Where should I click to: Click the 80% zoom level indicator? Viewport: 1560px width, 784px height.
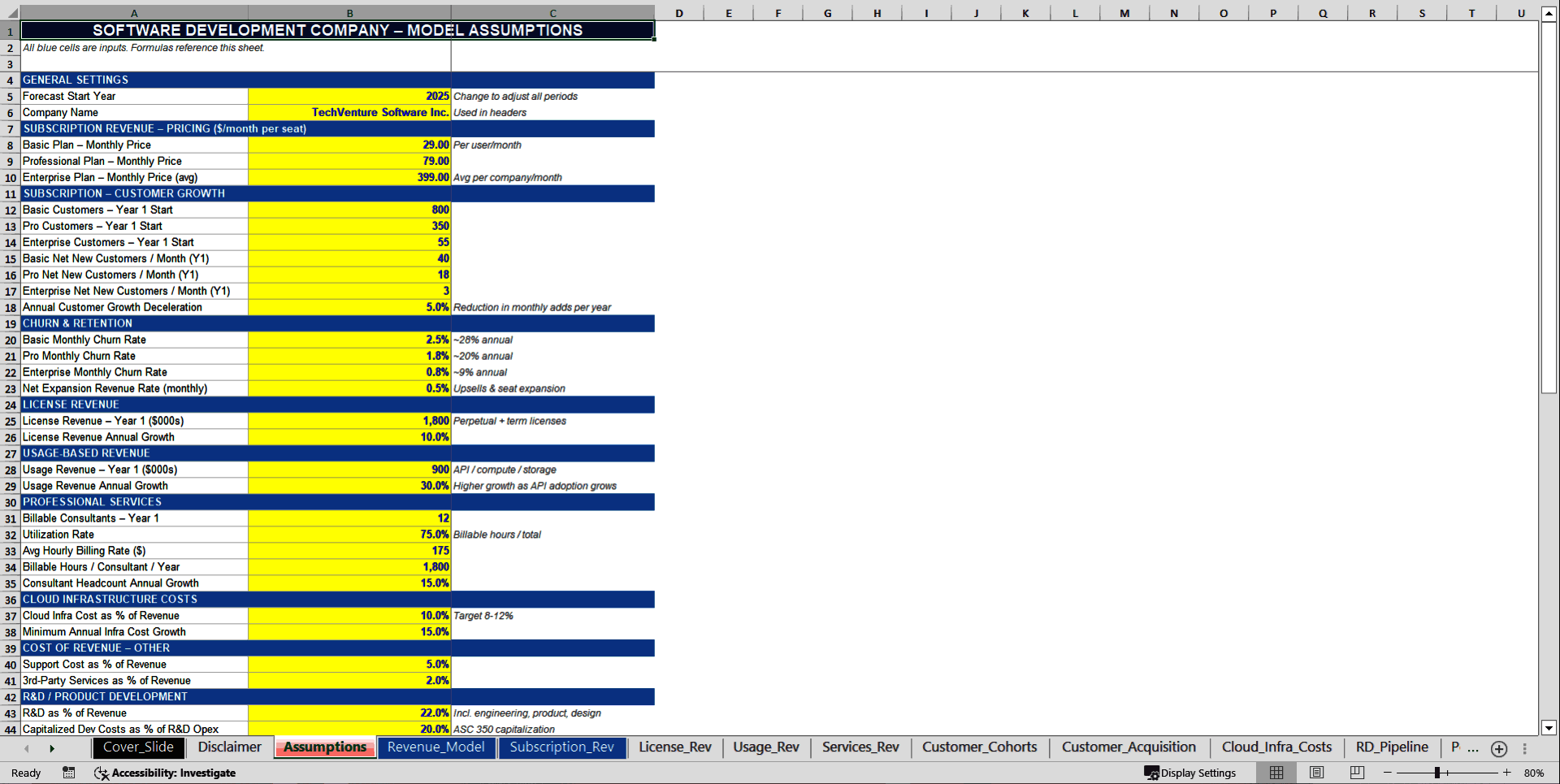1535,773
